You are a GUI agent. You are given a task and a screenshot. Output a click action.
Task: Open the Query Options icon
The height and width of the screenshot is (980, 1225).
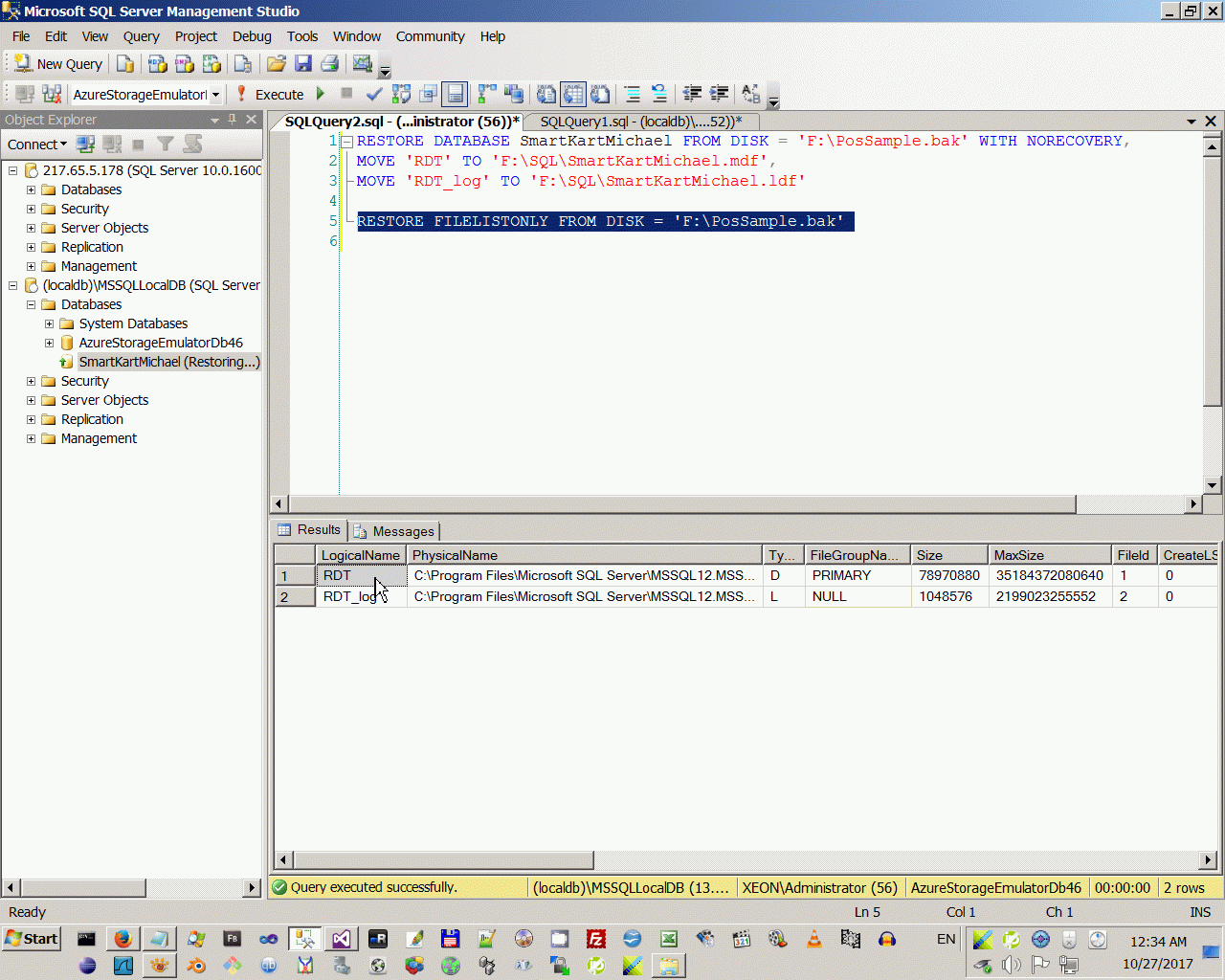click(428, 94)
